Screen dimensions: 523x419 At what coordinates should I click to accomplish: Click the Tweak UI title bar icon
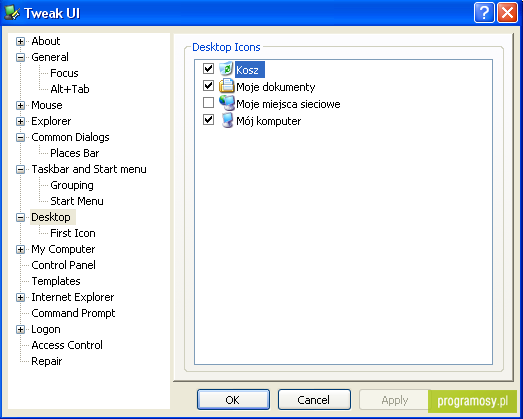point(12,13)
